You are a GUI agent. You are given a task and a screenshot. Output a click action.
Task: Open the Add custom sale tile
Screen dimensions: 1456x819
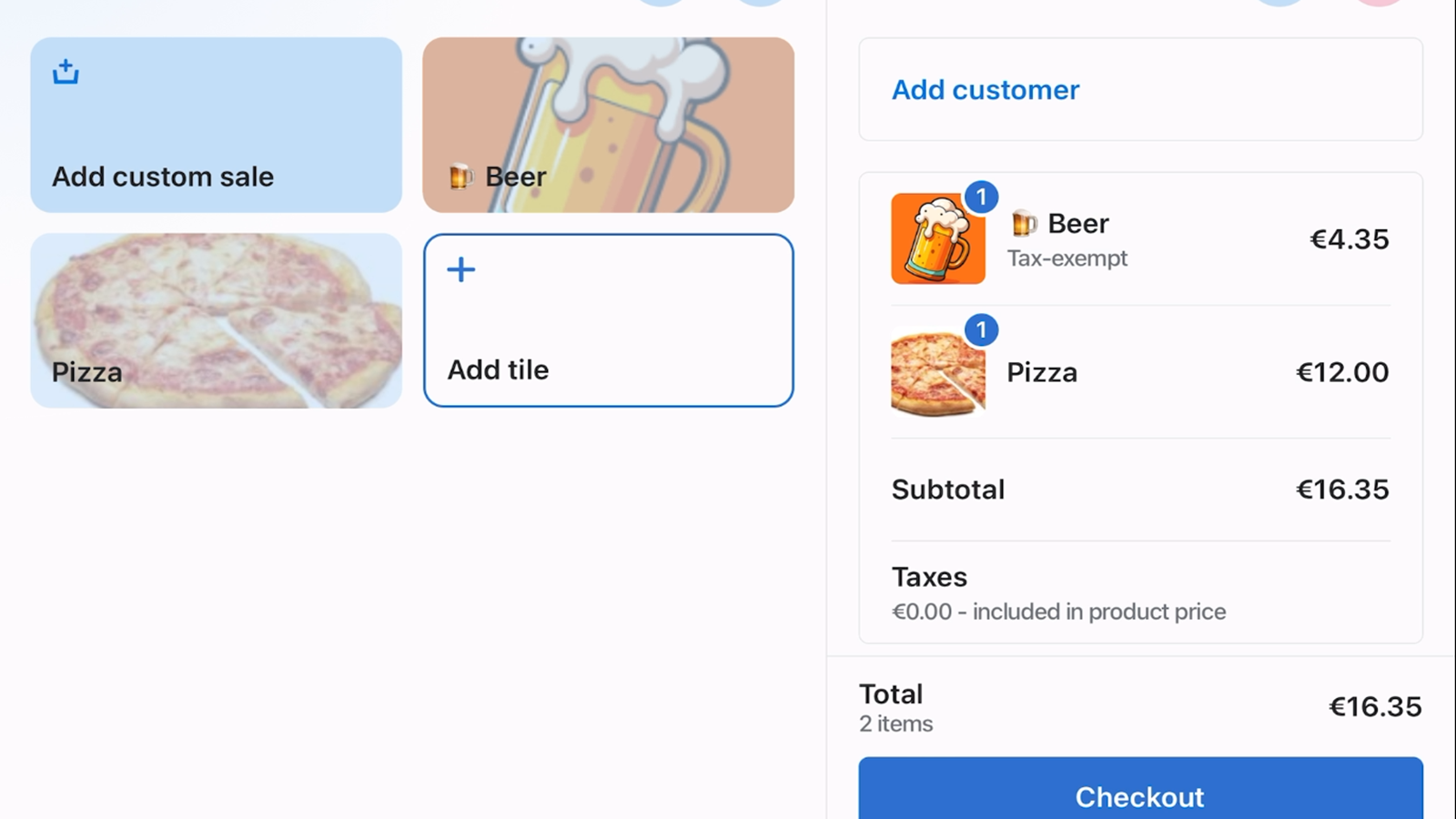(217, 125)
